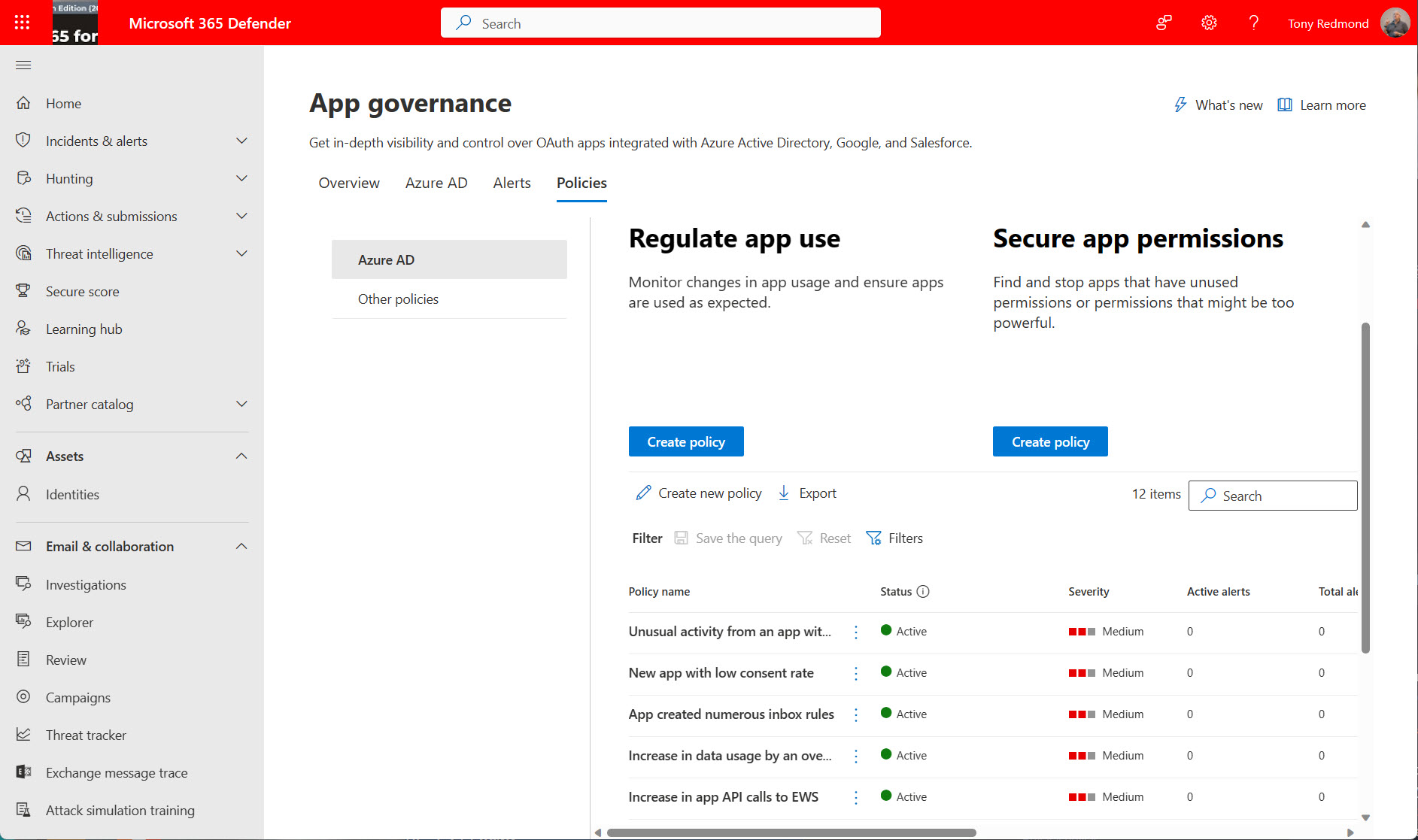1418x840 pixels.
Task: Click the vertical scrollbar of policies panel
Action: point(1365,487)
